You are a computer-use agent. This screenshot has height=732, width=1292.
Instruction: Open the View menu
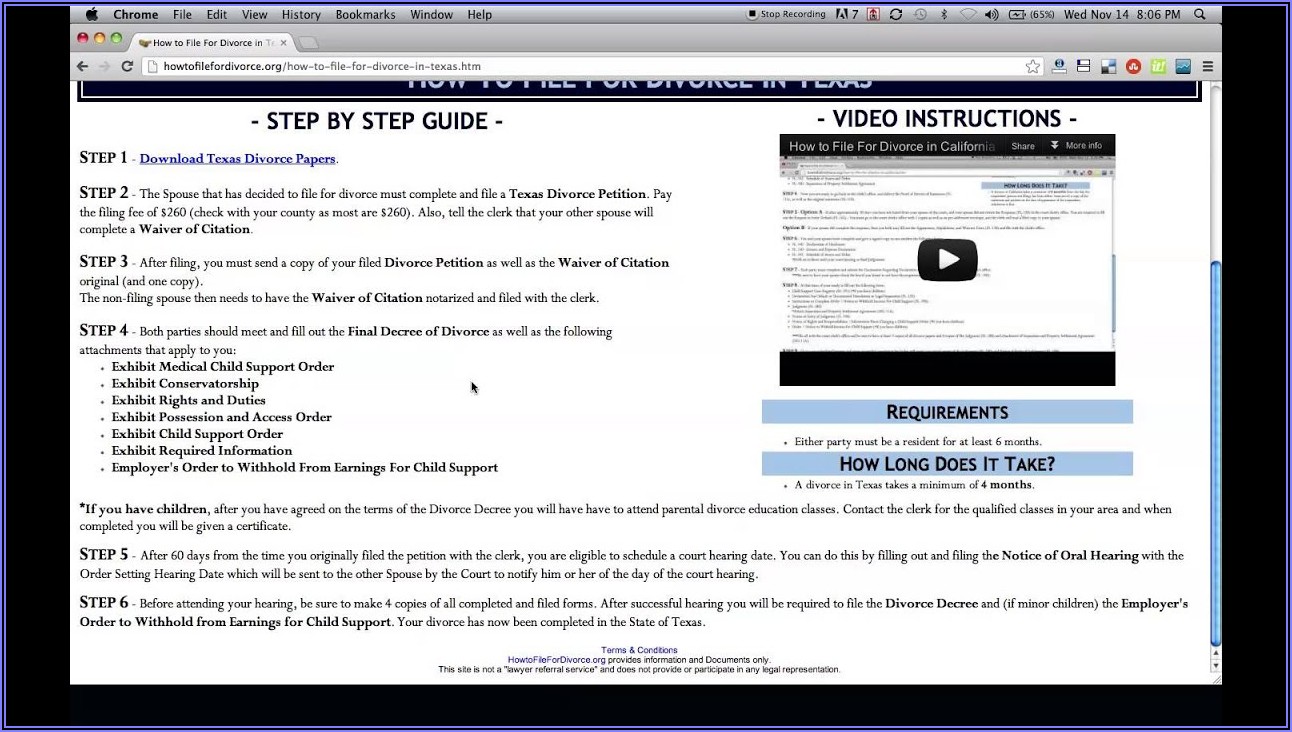coord(255,14)
